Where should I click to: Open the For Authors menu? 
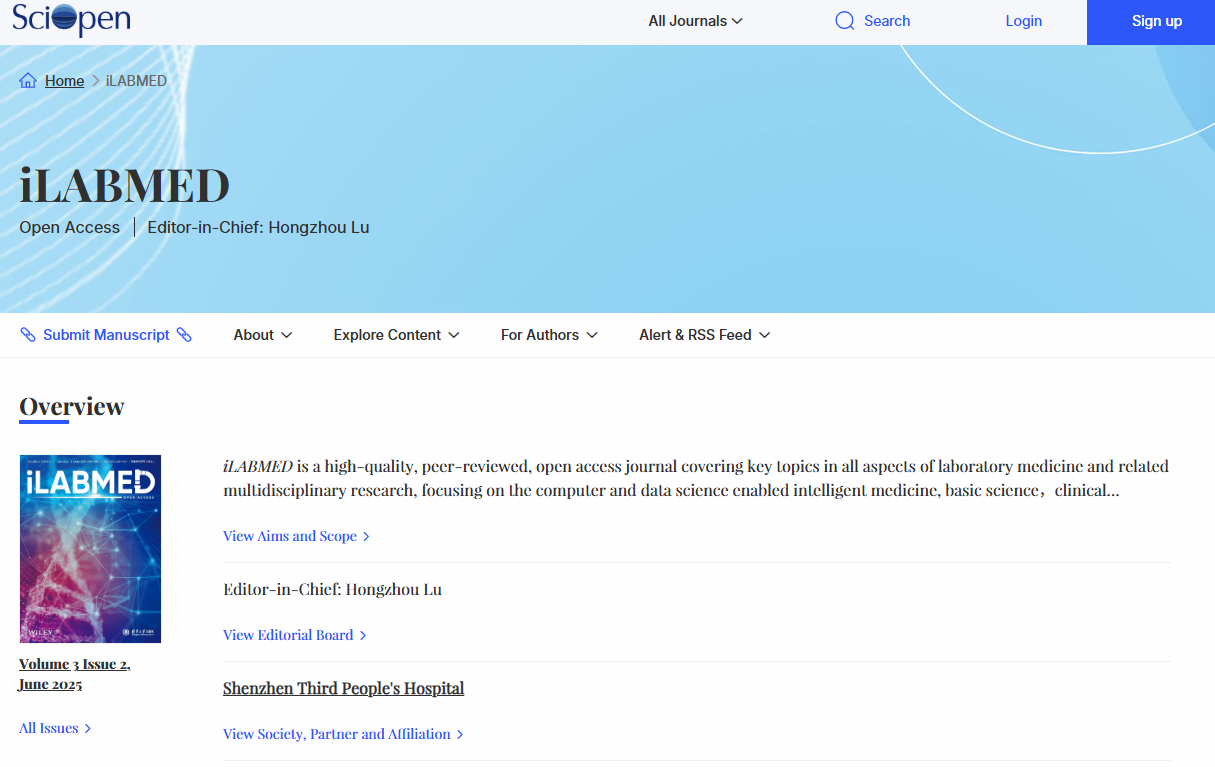549,335
